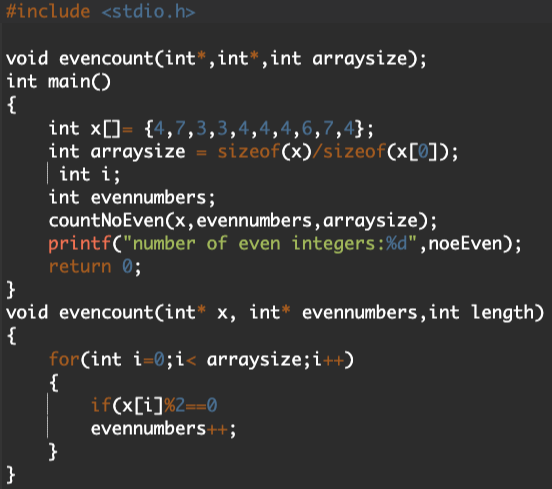Click the return 0; statement
This screenshot has width=552, height=489.
(x=95, y=267)
